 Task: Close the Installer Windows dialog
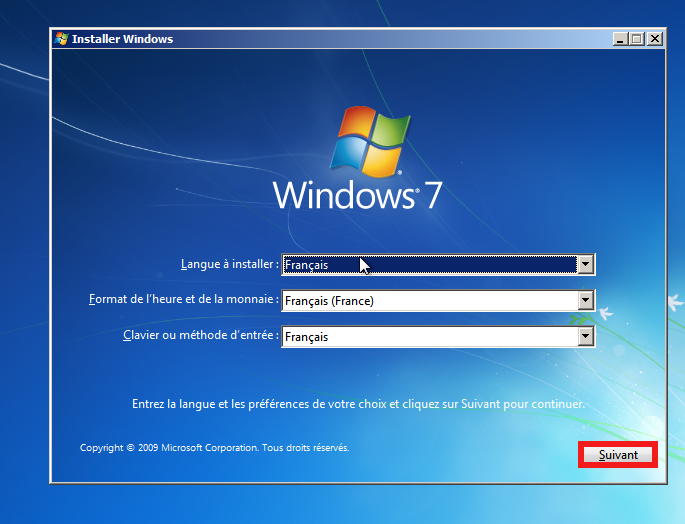coord(654,39)
